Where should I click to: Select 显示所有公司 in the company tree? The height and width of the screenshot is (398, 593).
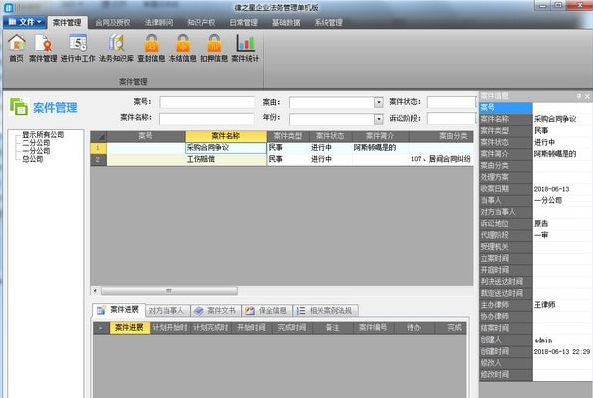tap(43, 134)
